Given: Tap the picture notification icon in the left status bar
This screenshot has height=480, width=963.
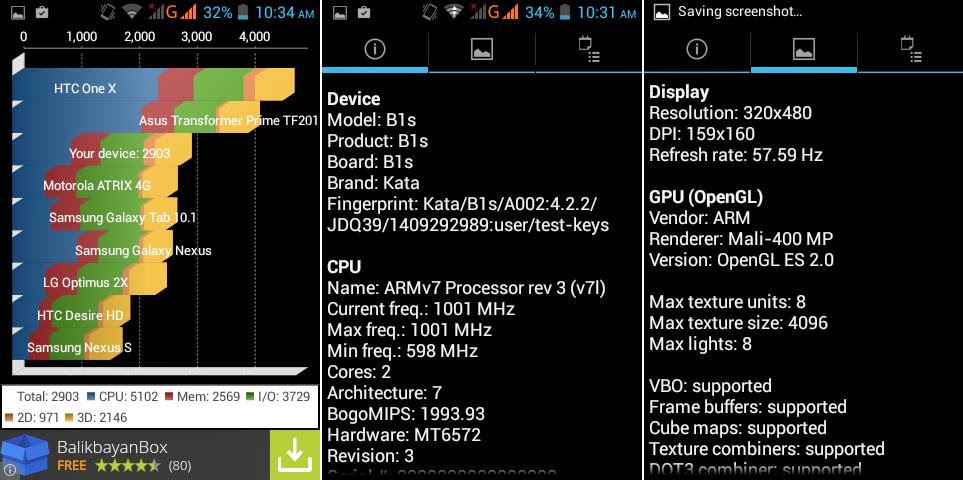Looking at the screenshot, I should [x=19, y=12].
